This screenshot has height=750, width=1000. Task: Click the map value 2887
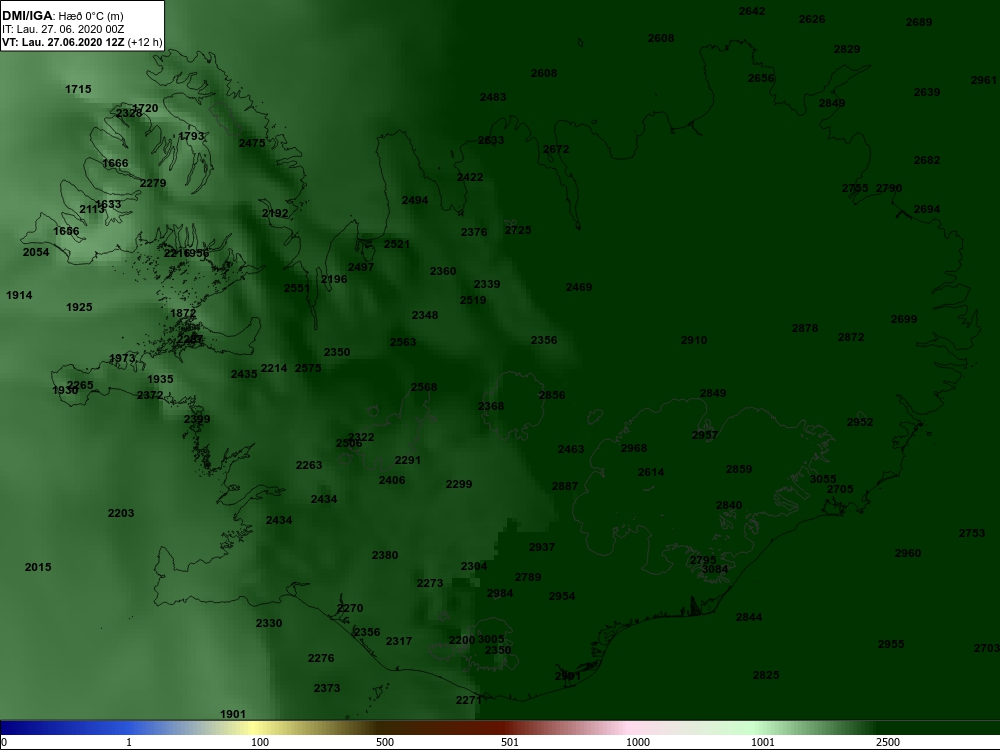click(565, 487)
